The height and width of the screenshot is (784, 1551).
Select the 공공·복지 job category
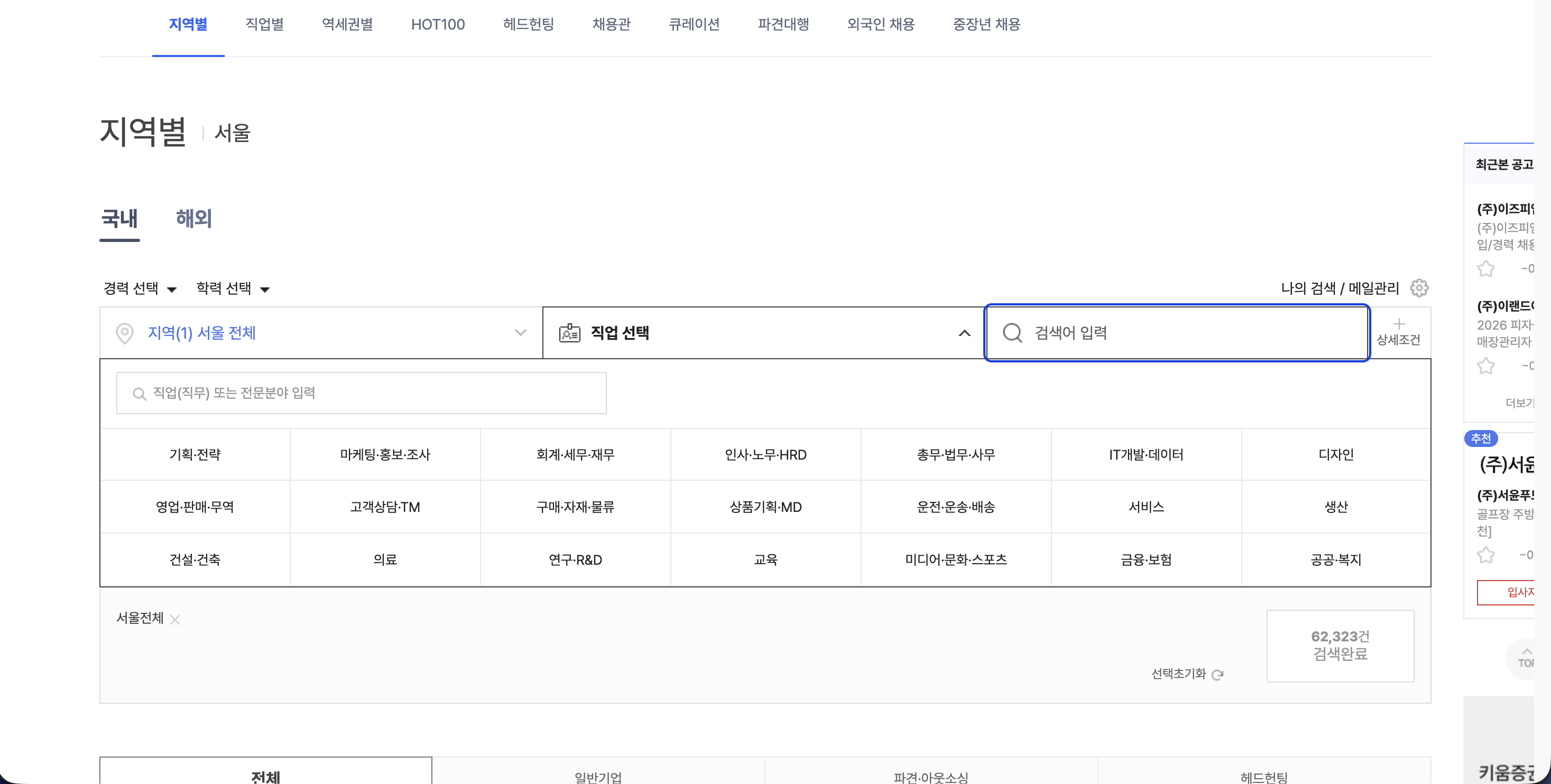click(1336, 559)
